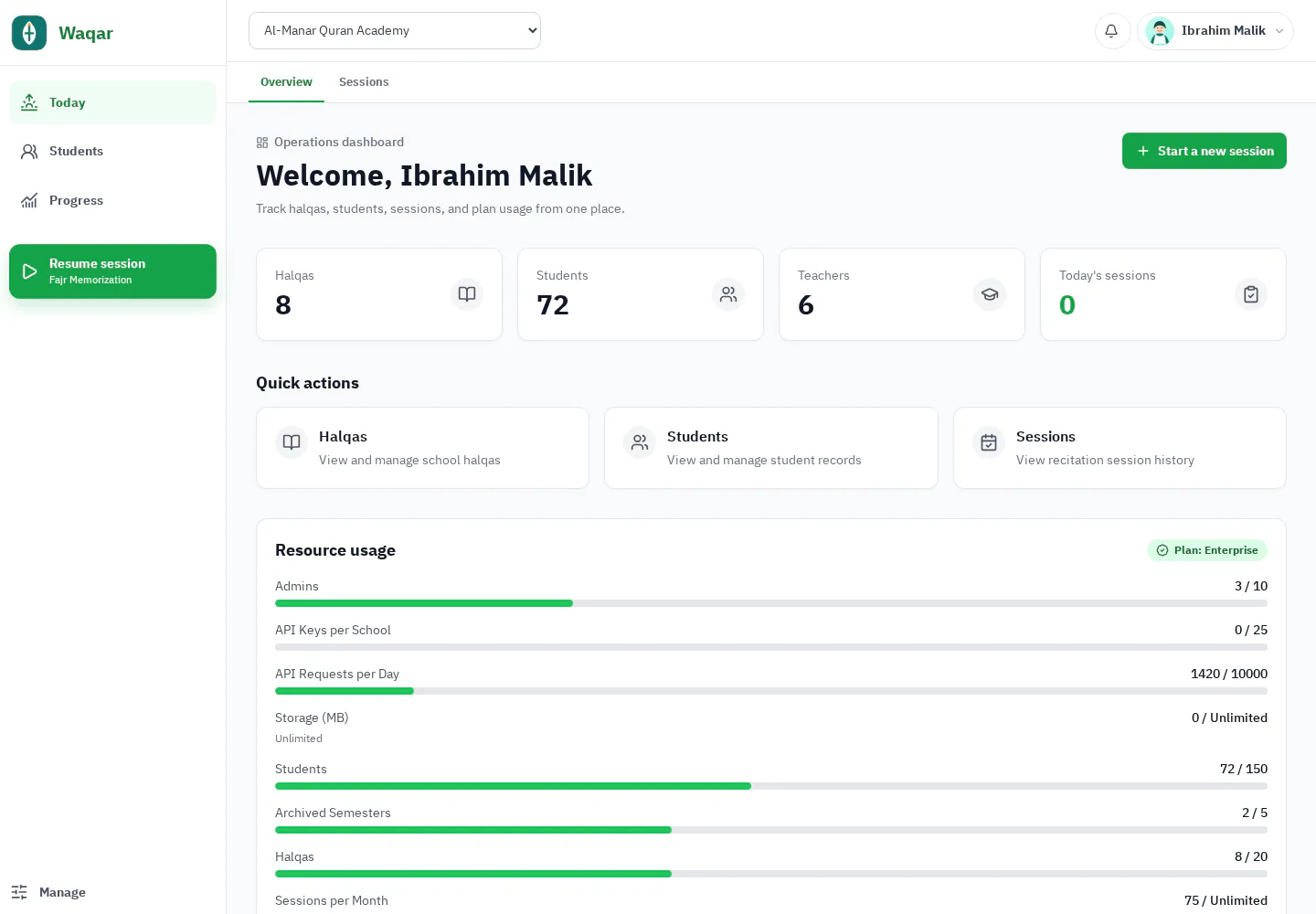
Task: Click the Today sunrise icon in sidebar
Action: coord(29,102)
